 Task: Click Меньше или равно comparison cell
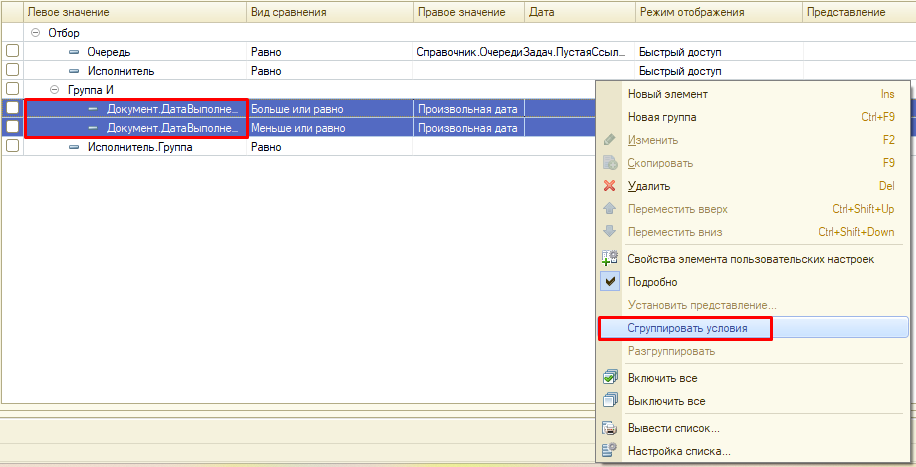pyautogui.click(x=329, y=128)
